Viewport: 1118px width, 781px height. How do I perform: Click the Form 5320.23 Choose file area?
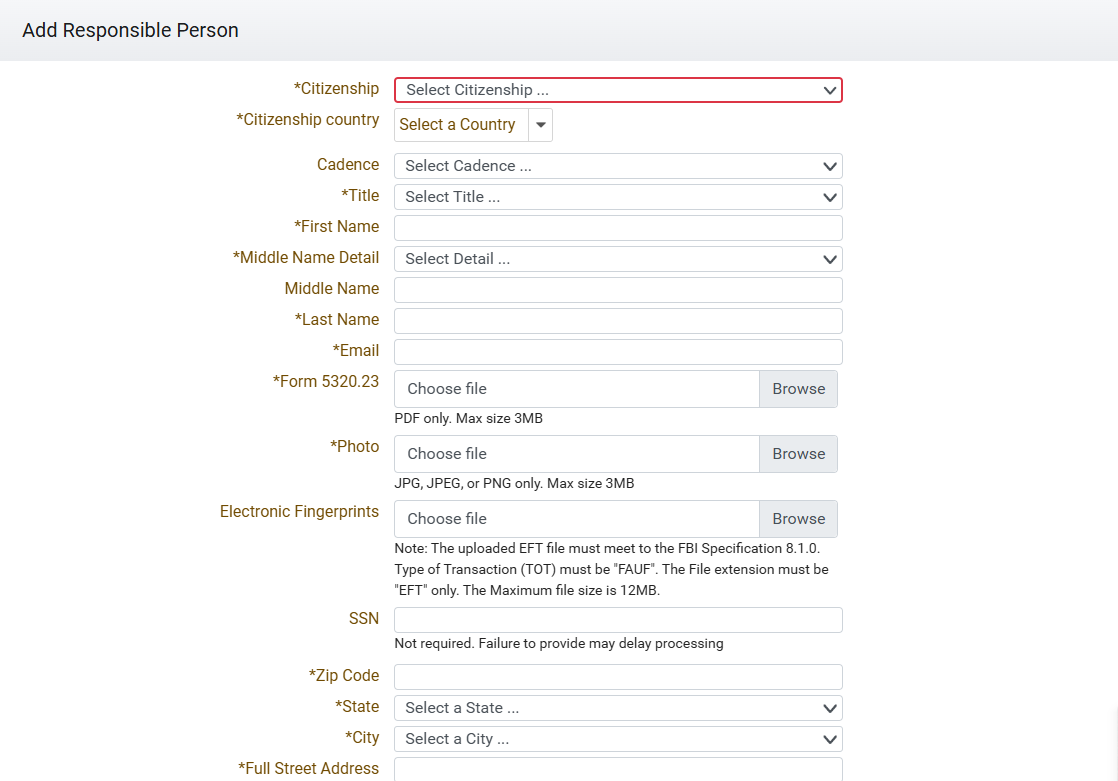click(x=577, y=389)
